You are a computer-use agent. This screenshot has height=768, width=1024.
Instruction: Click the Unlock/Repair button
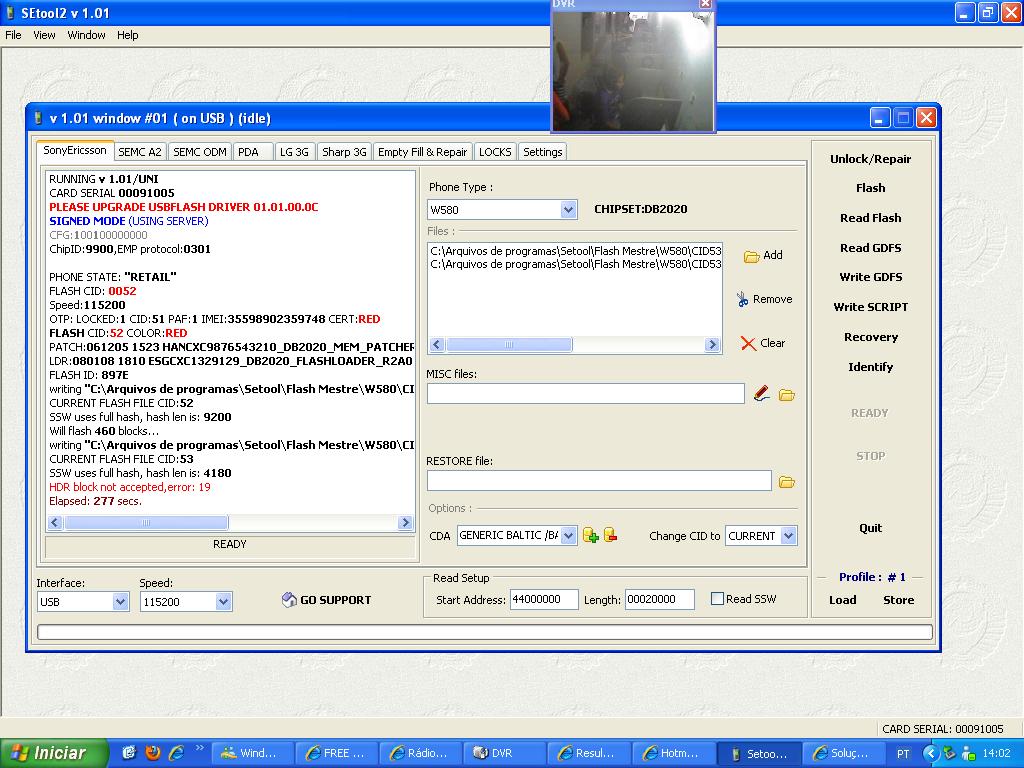(x=870, y=159)
